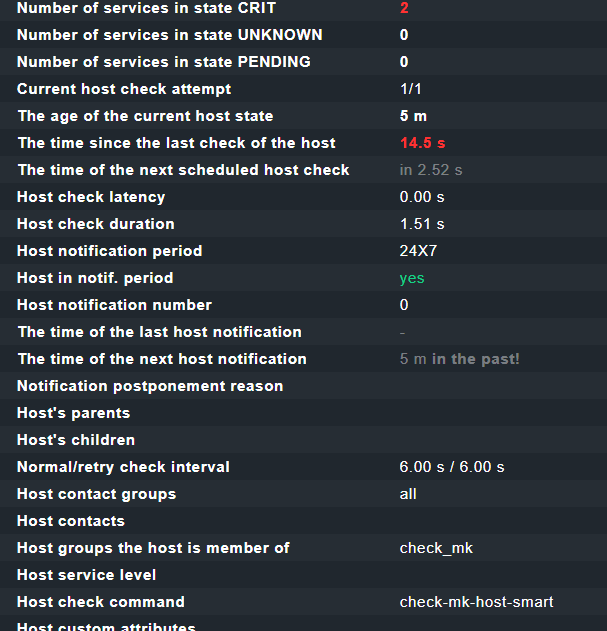Select the 'Notification postponement reason' label
The width and height of the screenshot is (607, 631).
(150, 386)
